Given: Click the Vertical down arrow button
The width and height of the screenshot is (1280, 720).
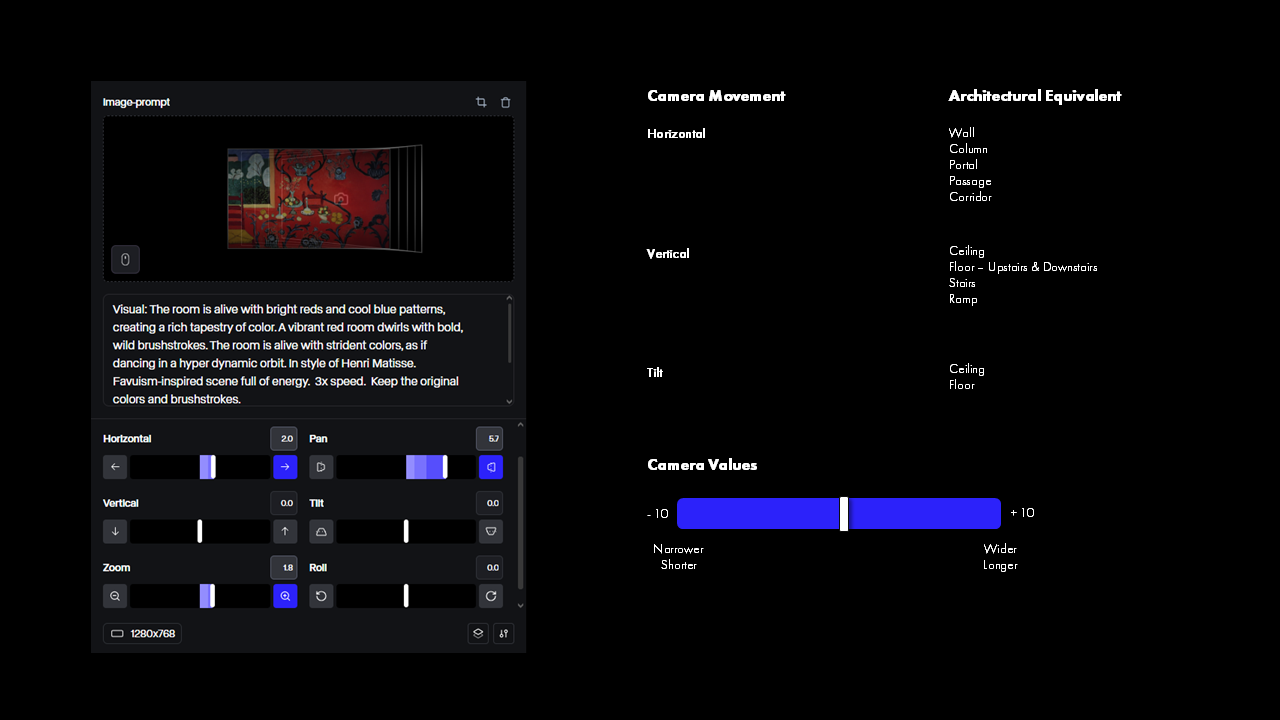Looking at the screenshot, I should click(115, 531).
